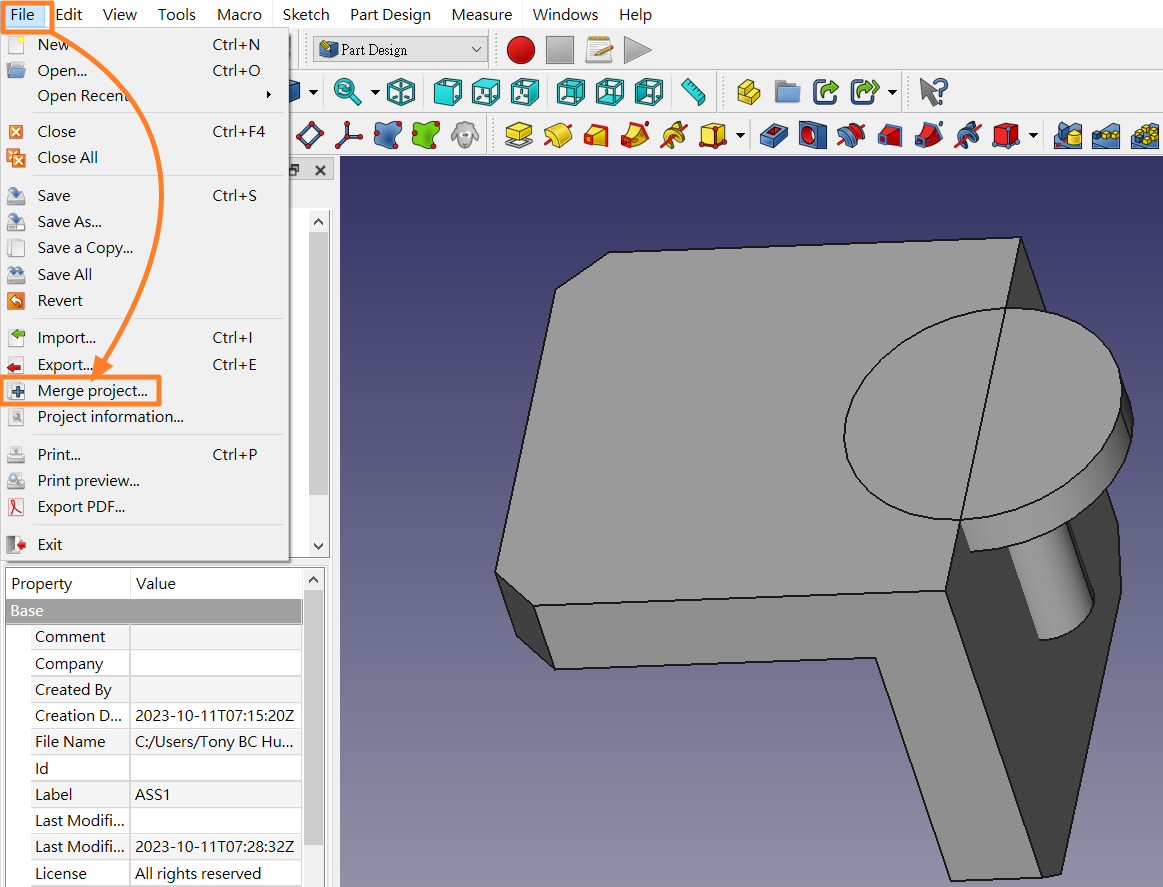Create a datum plane diamond icon
Screen dimensions: 1163x887
click(310, 135)
